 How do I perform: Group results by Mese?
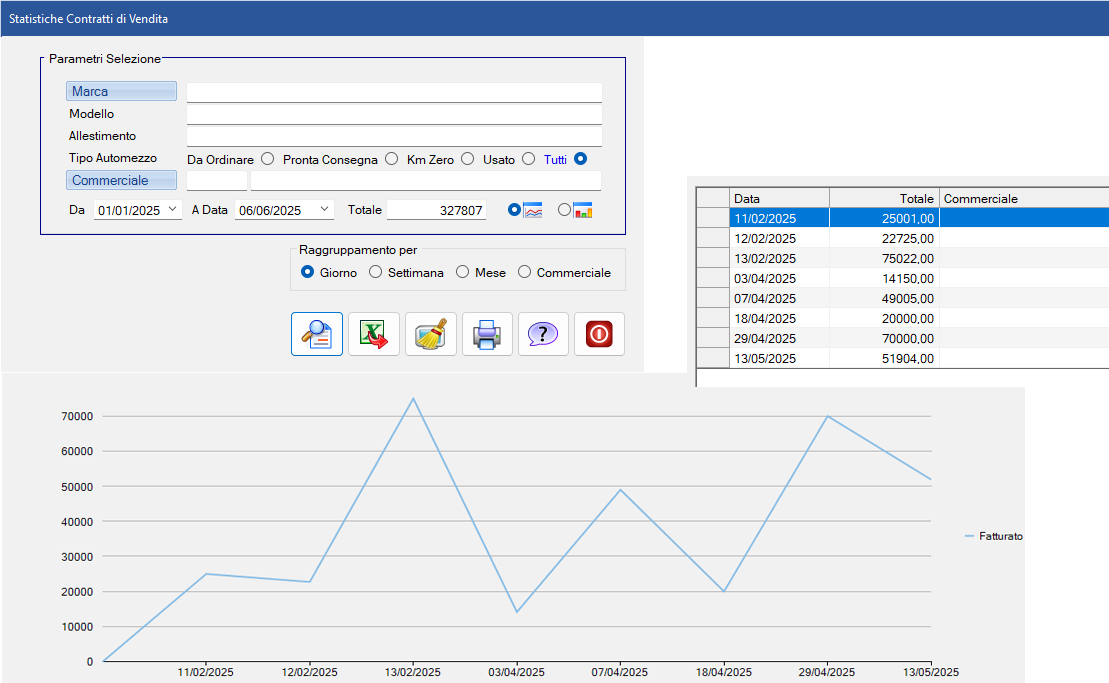(463, 272)
